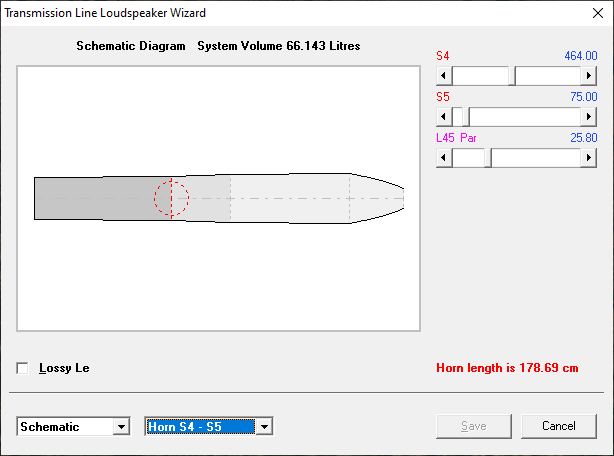Image resolution: width=614 pixels, height=456 pixels.
Task: Cancel the wizard dialog
Action: [x=559, y=426]
